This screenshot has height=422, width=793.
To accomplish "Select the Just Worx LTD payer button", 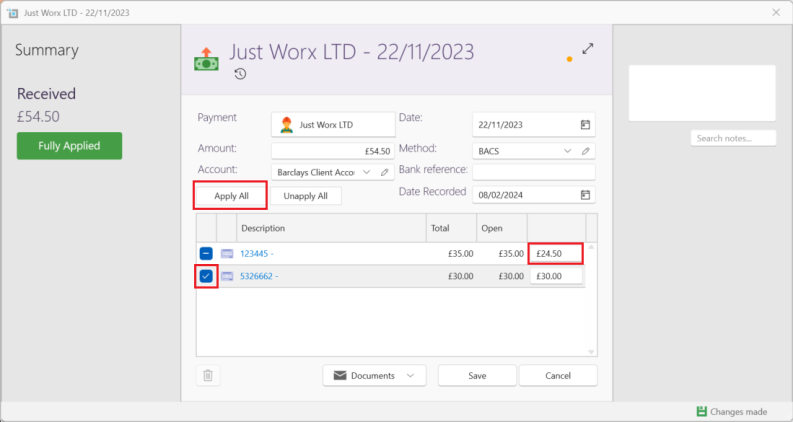I will click(x=333, y=124).
